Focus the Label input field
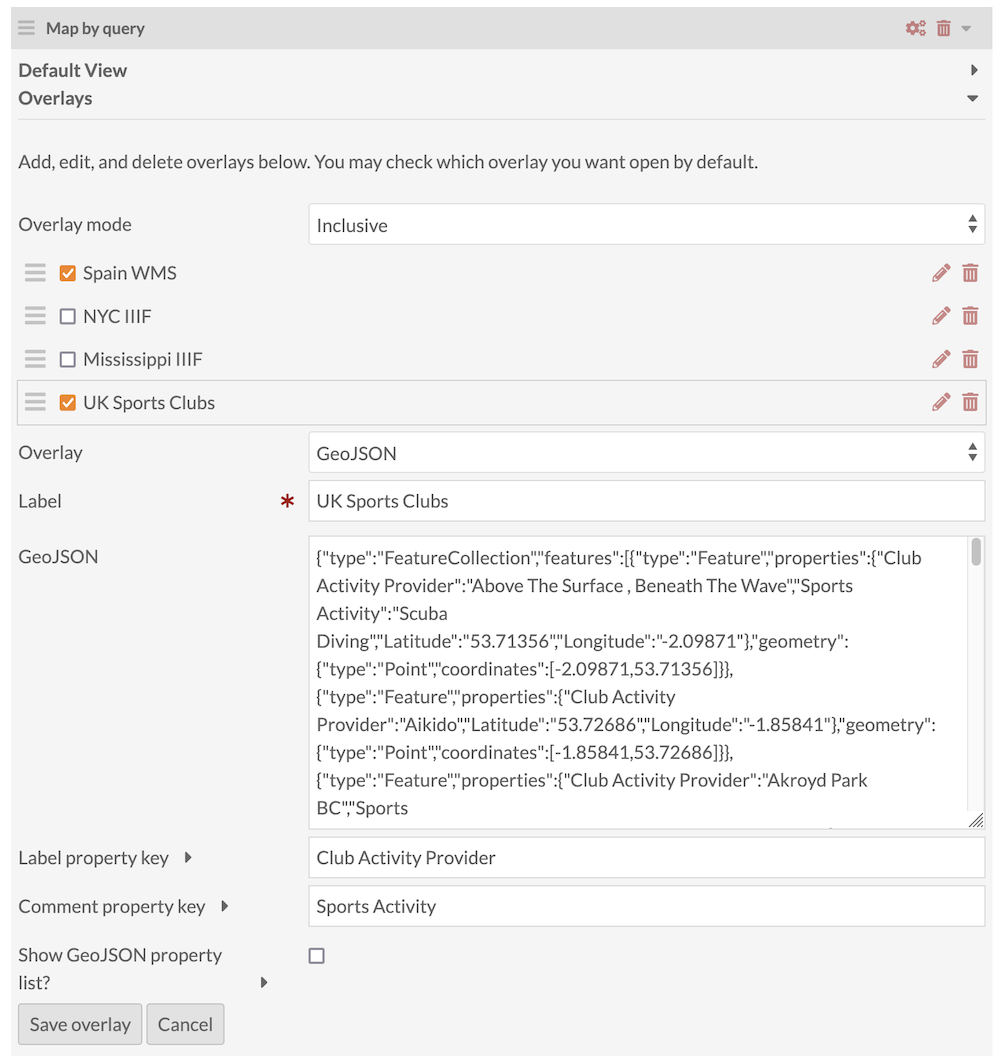Screen dimensions: 1000x1056 point(646,501)
